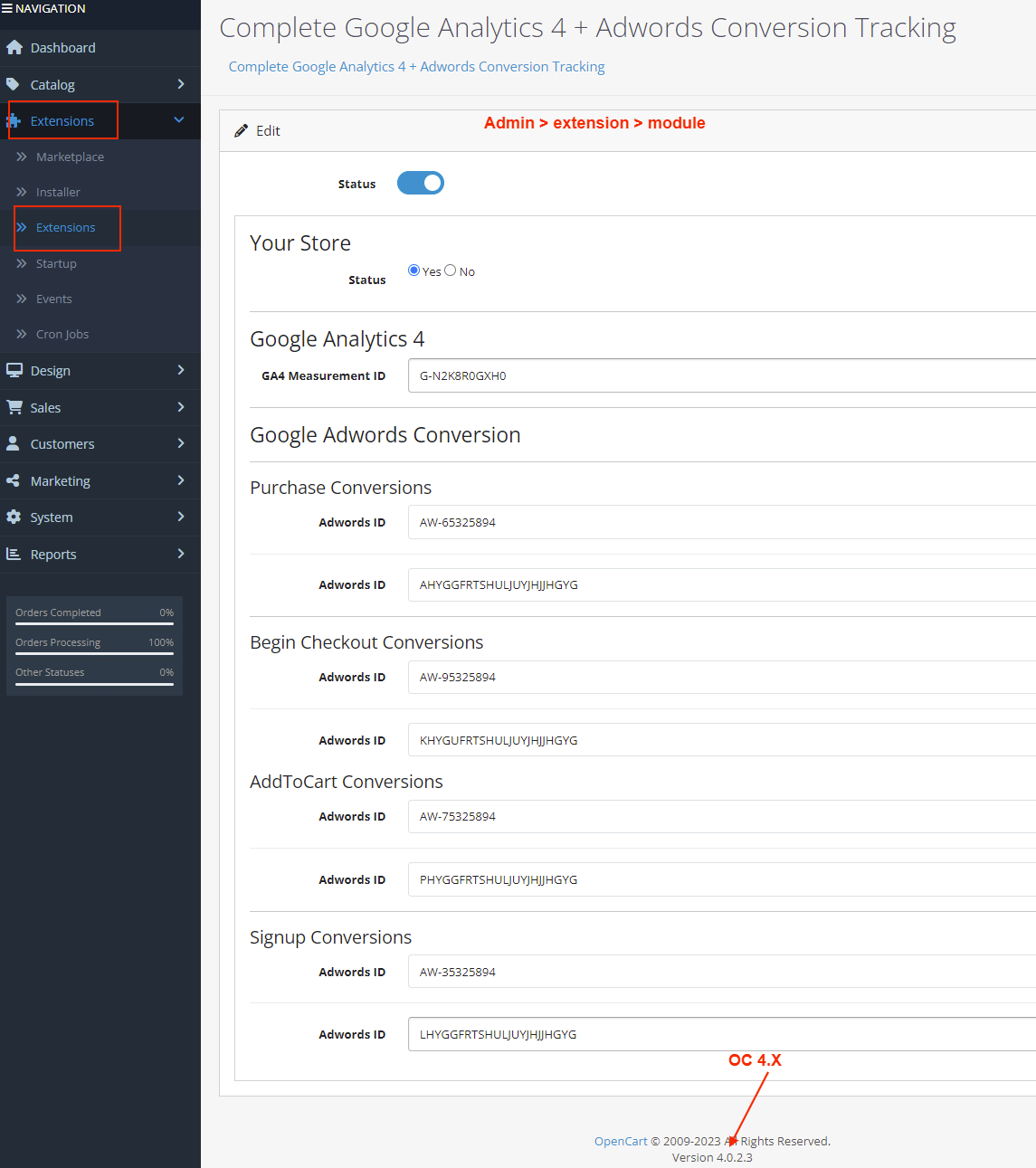Toggle the module Status switch off
Screen dimensions: 1036x1168
[421, 183]
